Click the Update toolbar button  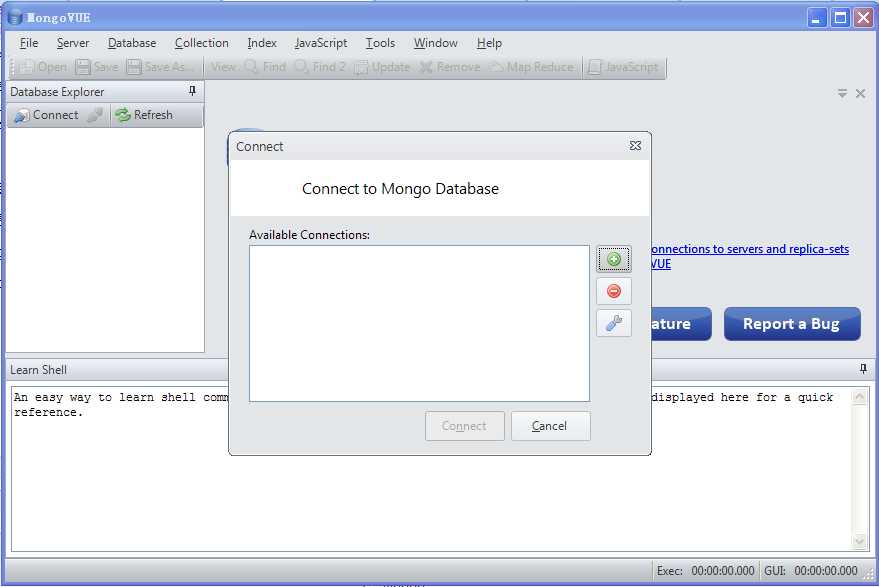383,67
